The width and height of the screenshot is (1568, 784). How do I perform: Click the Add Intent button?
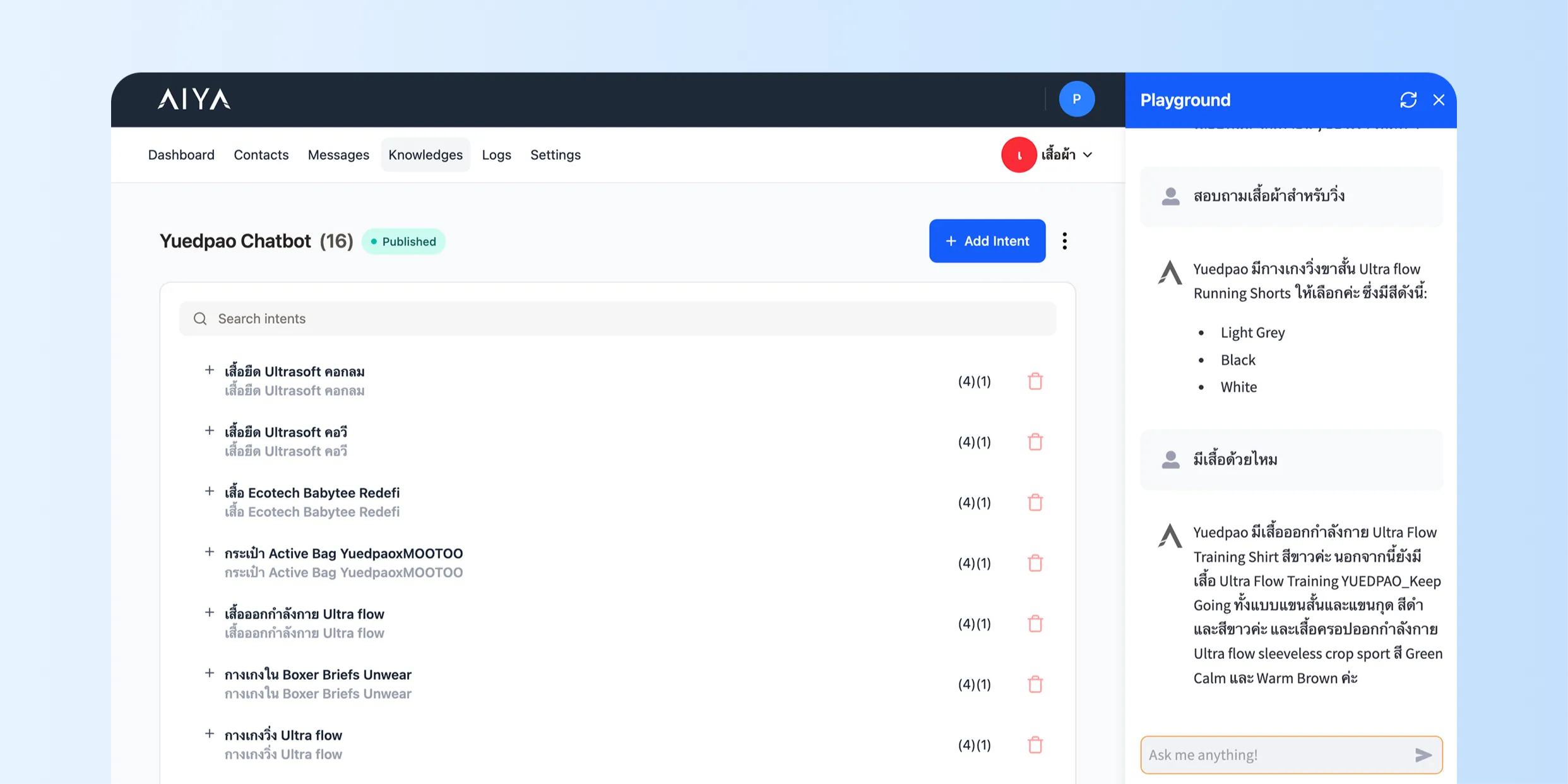coord(987,241)
